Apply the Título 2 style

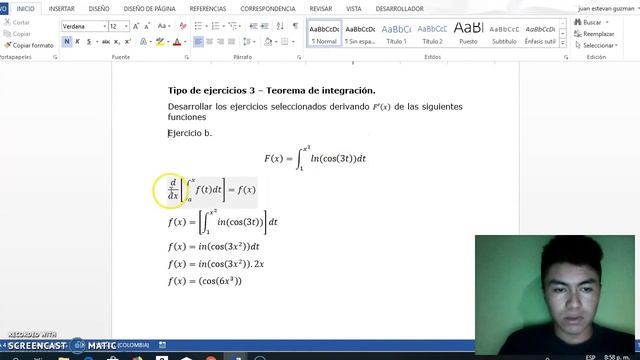pos(432,34)
